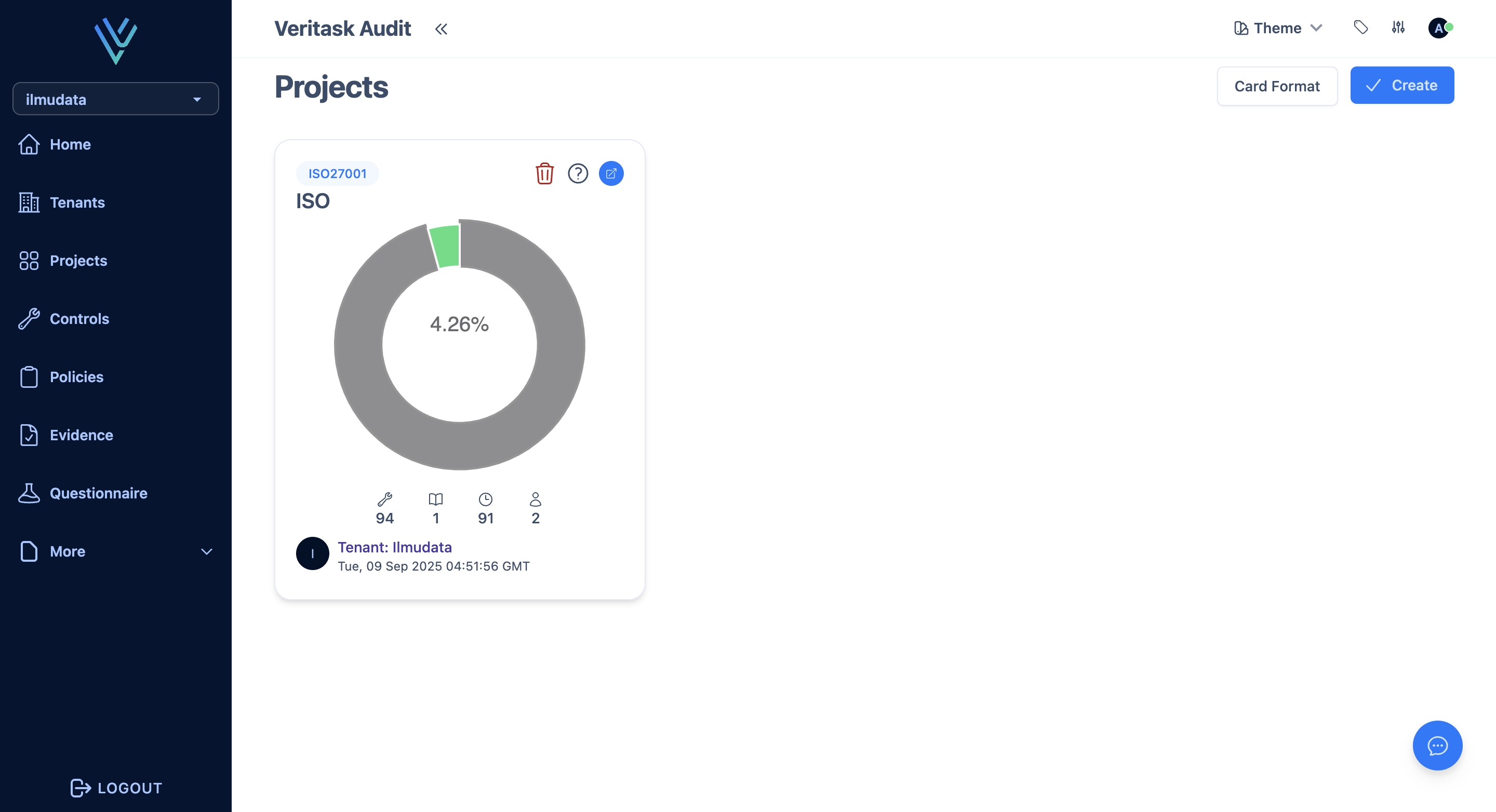Click the wrench controls count icon
The width and height of the screenshot is (1496, 812).
tap(385, 499)
